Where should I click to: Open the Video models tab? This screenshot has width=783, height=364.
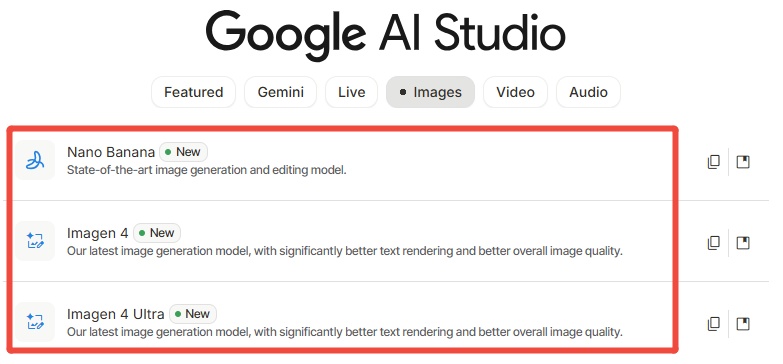tap(515, 92)
